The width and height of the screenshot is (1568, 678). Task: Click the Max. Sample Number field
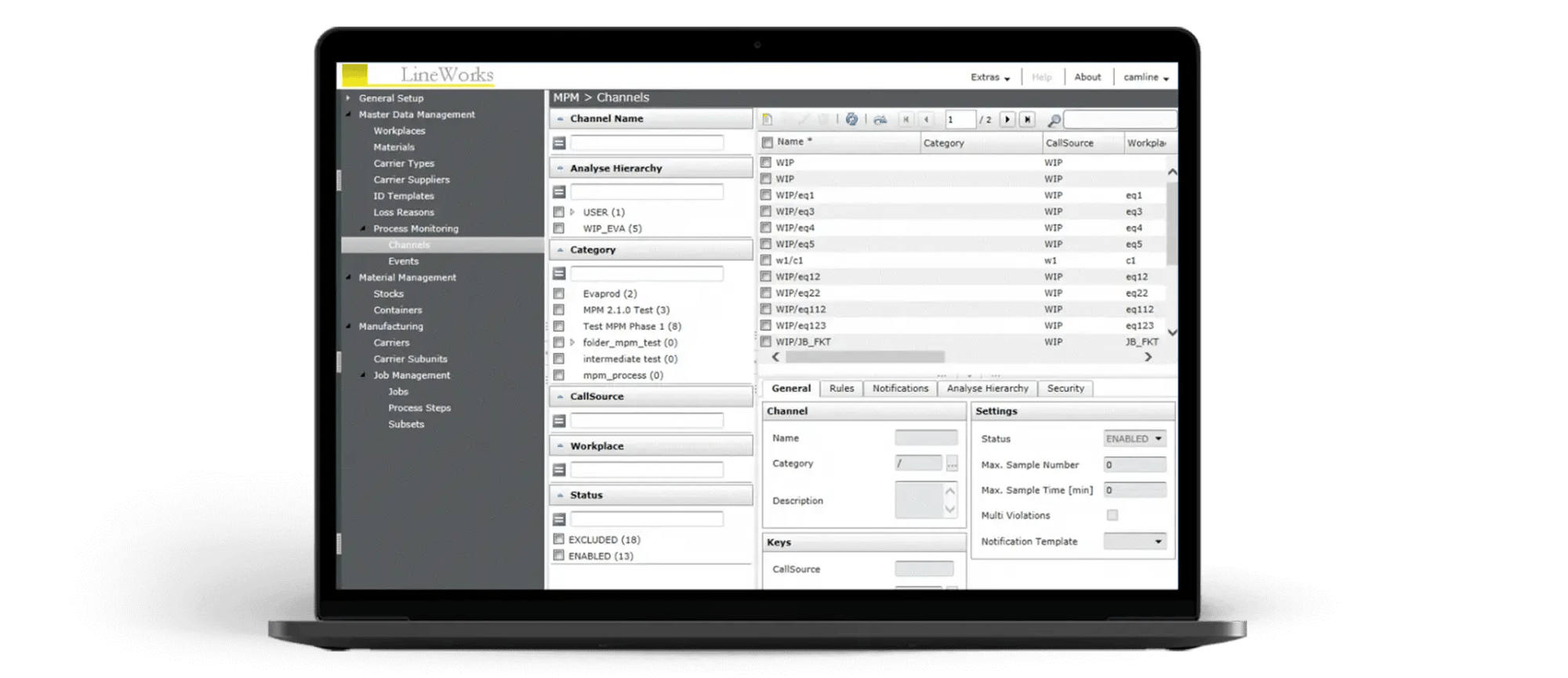point(1135,465)
